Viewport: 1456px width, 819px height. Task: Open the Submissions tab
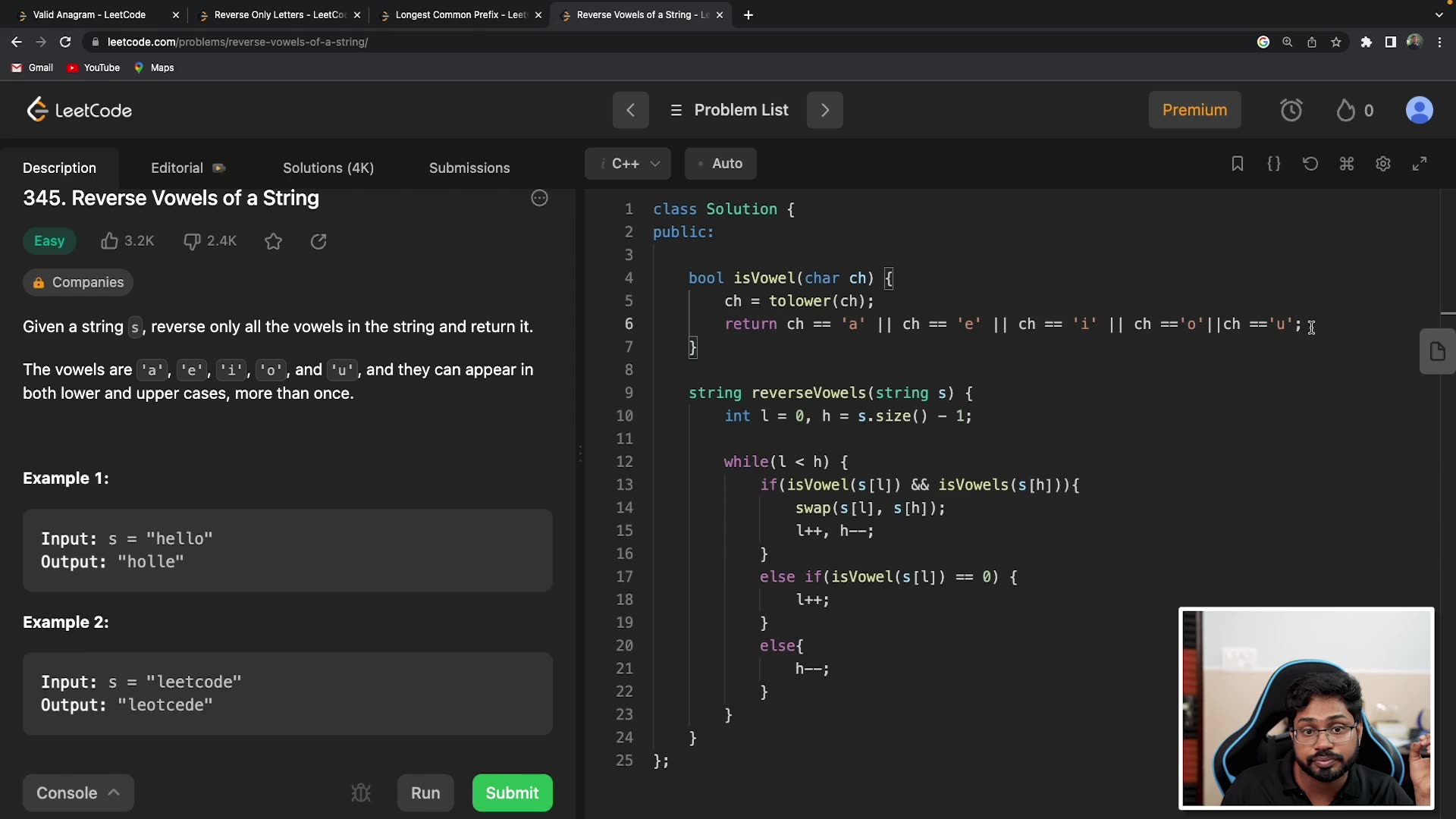click(x=469, y=168)
